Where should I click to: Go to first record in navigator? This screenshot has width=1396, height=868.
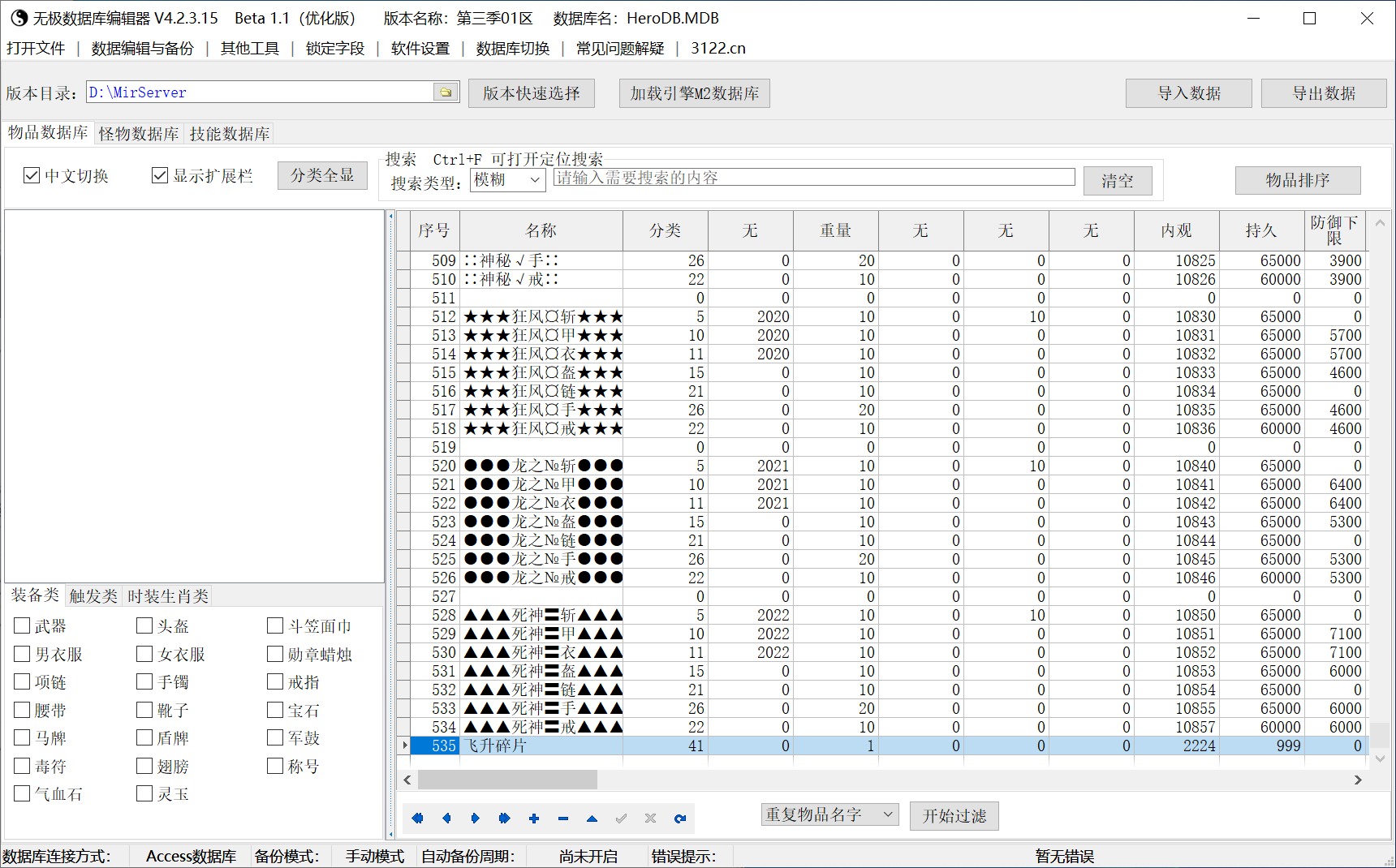pos(417,819)
